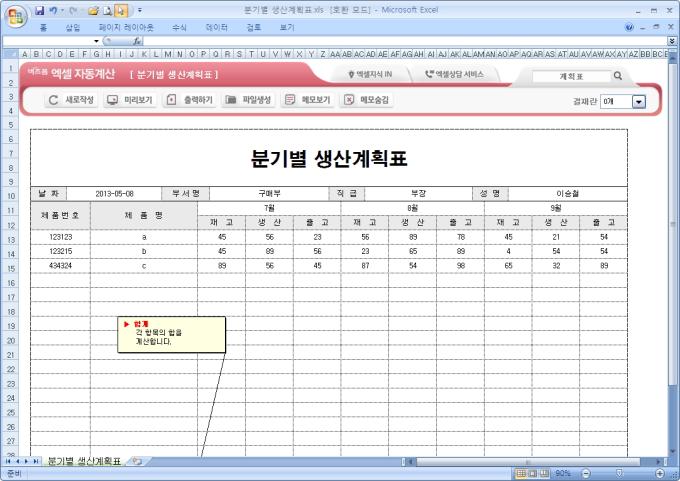Image resolution: width=680 pixels, height=481 pixels.
Task: Click the 합계 memo comment box
Action: pyautogui.click(x=171, y=334)
